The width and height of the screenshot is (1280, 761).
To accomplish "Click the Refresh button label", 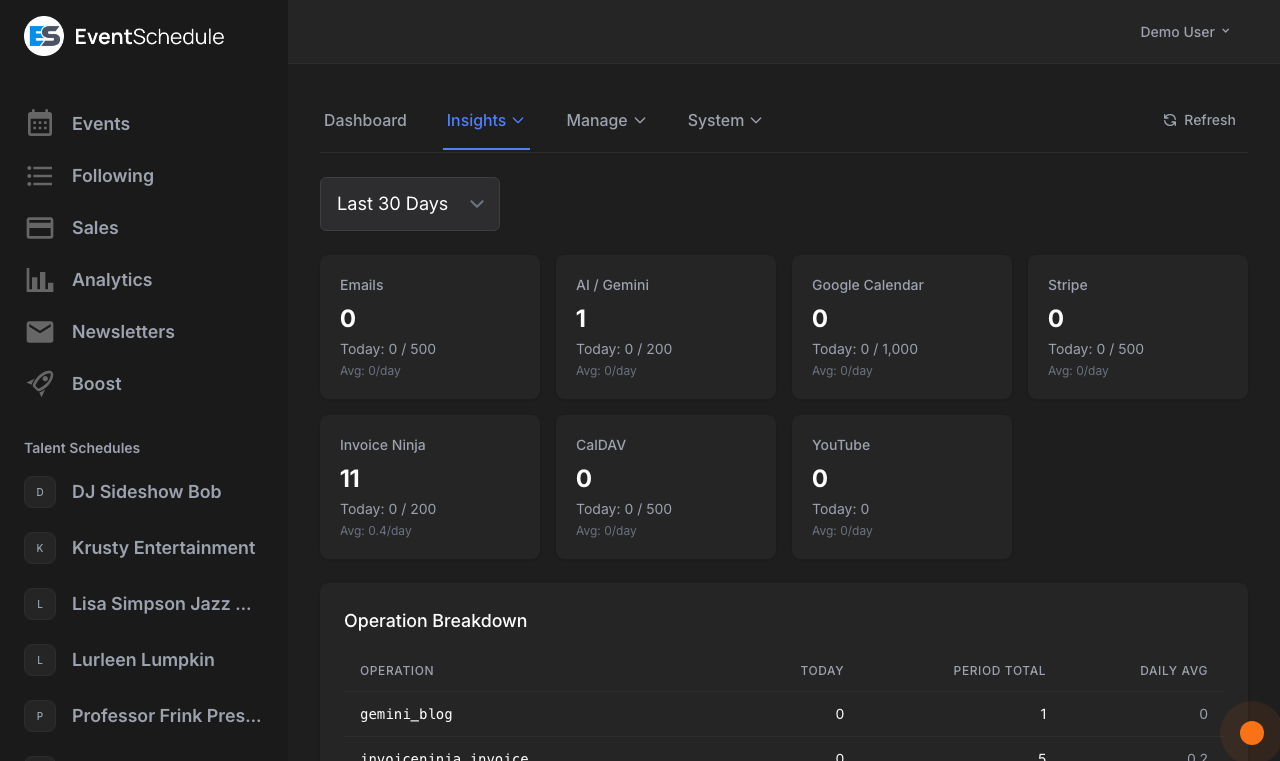I will [1210, 120].
